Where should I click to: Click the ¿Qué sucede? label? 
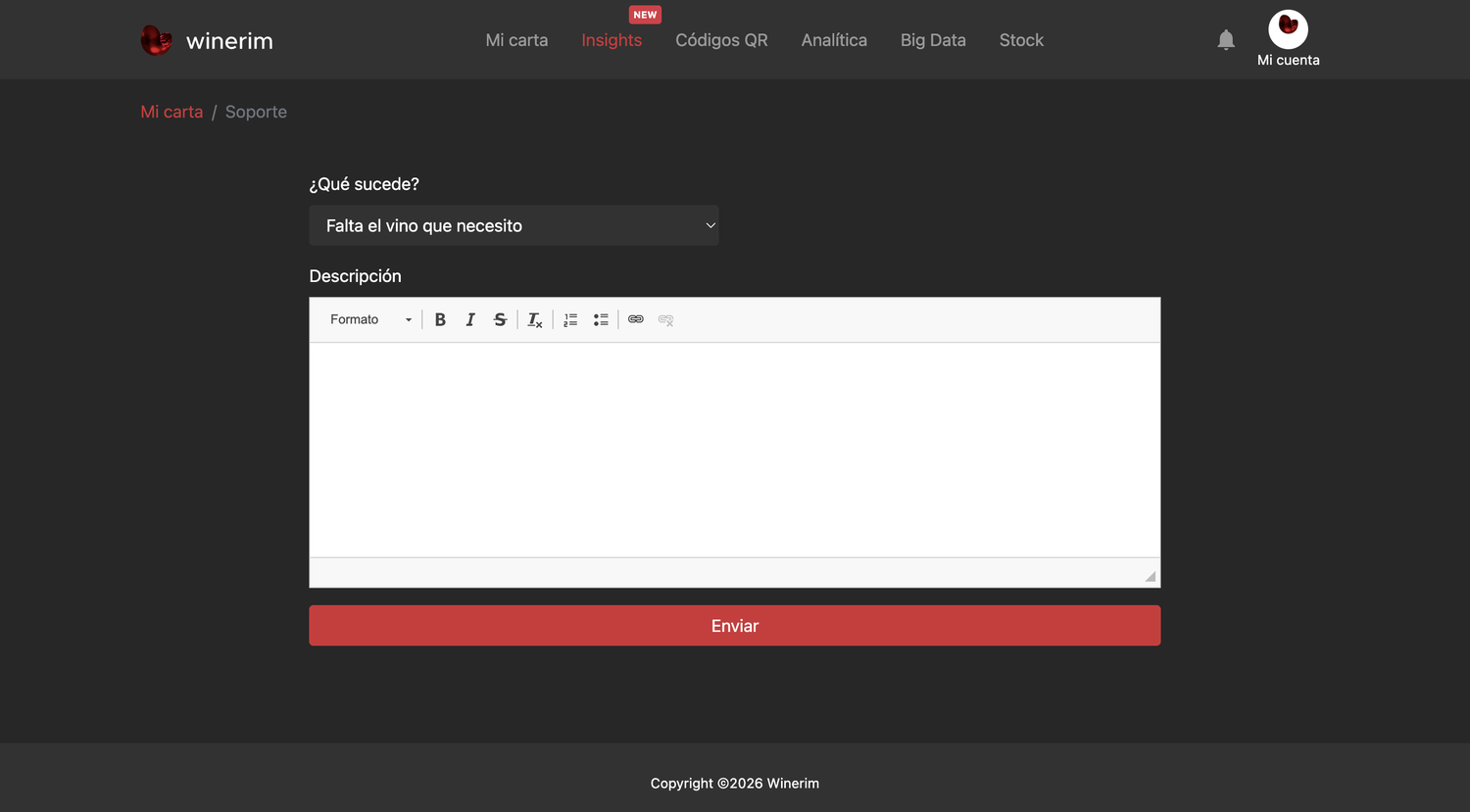(x=364, y=184)
